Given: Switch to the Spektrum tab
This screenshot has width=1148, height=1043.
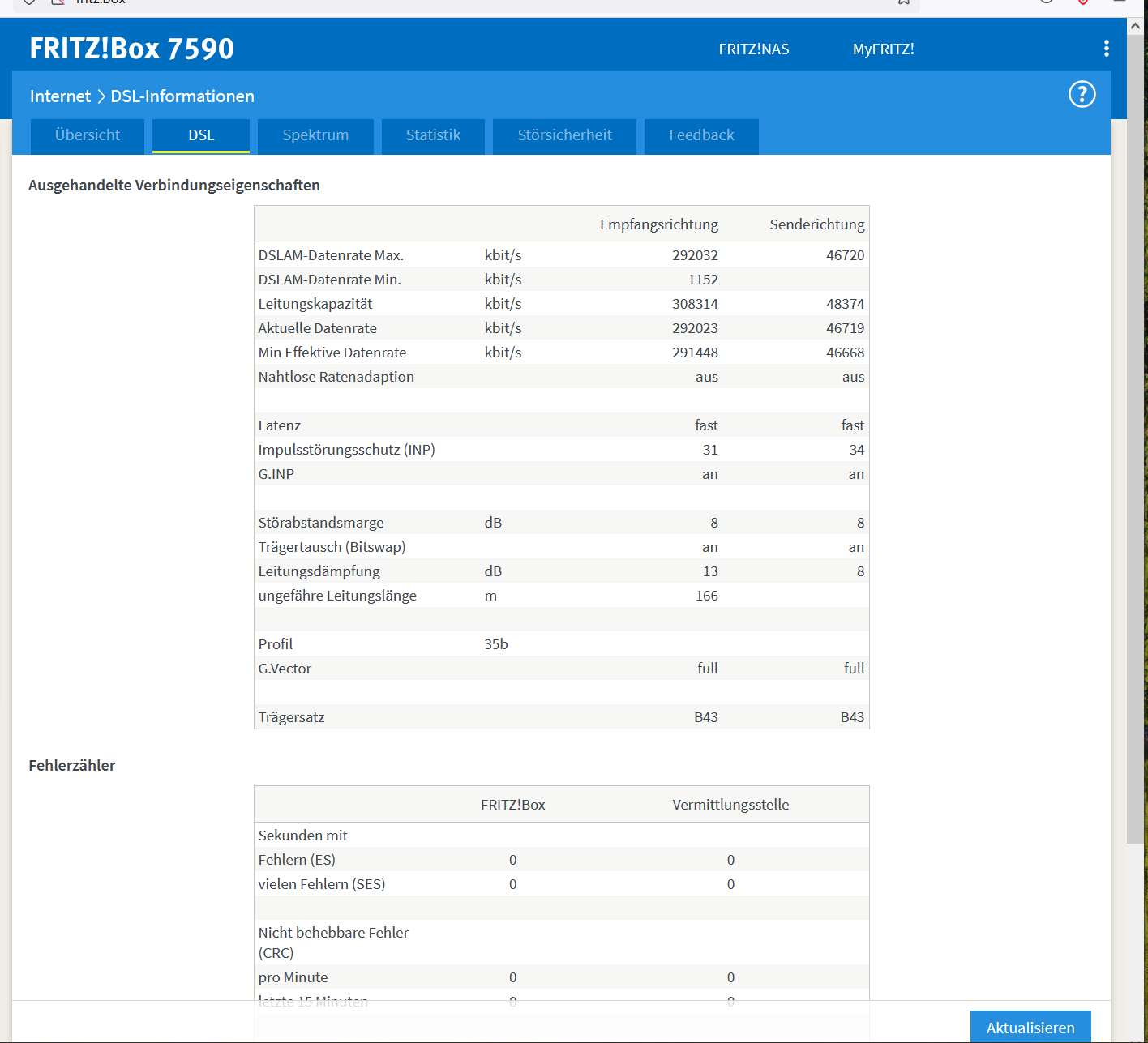Looking at the screenshot, I should click(315, 135).
